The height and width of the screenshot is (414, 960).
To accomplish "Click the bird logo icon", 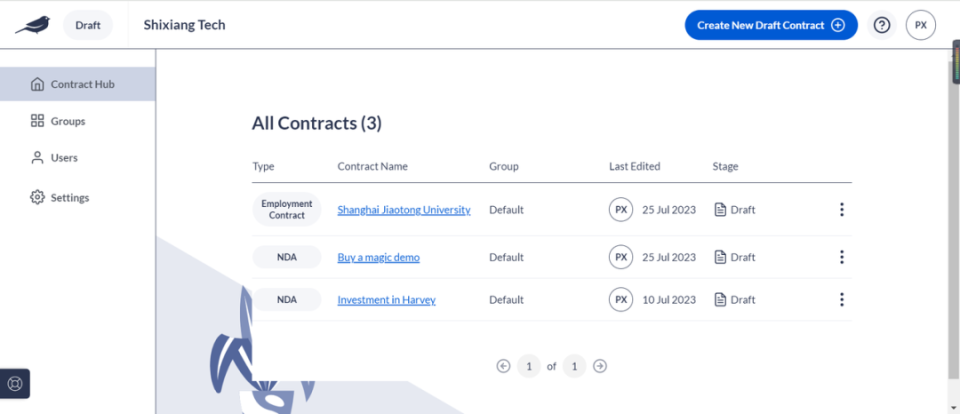I will pyautogui.click(x=32, y=24).
